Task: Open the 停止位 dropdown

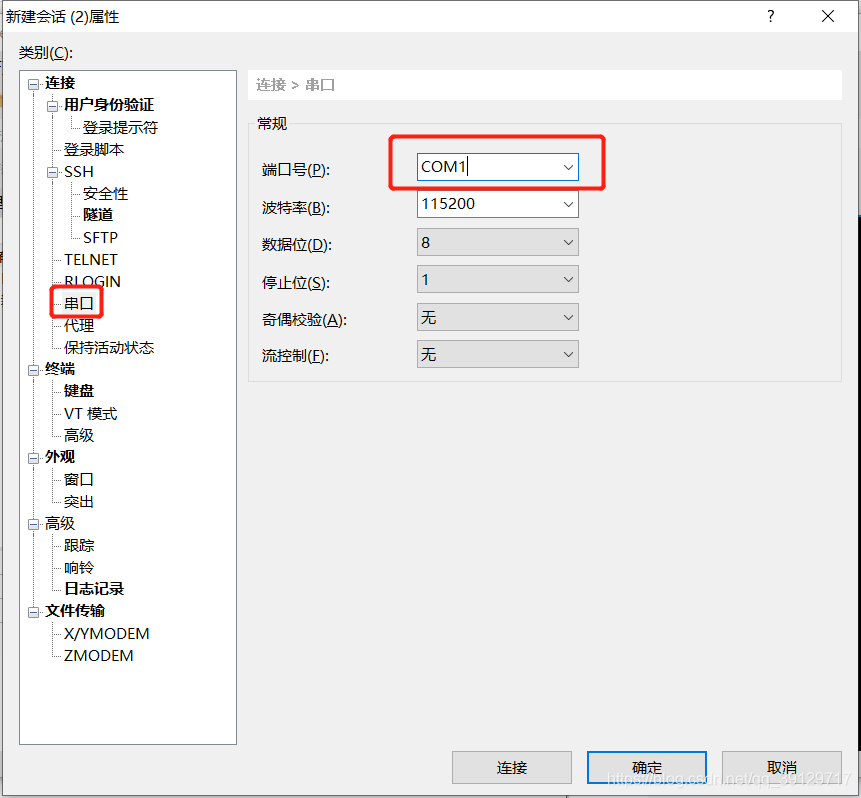Action: (568, 280)
